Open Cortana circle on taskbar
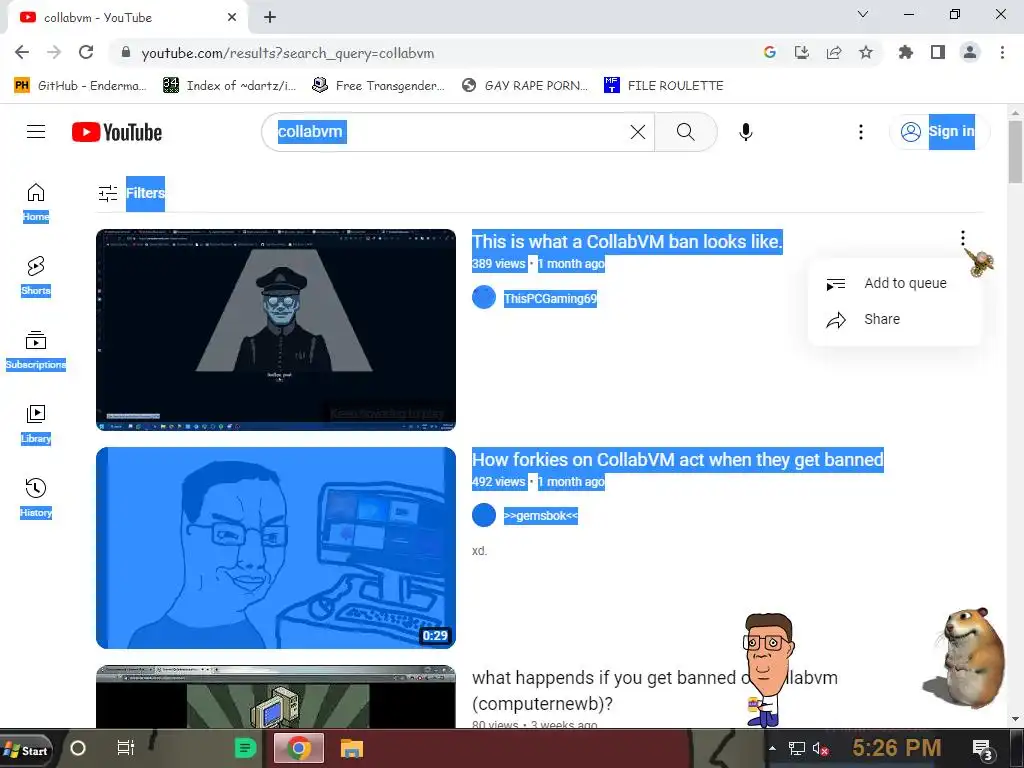The image size is (1024, 768). (x=78, y=748)
